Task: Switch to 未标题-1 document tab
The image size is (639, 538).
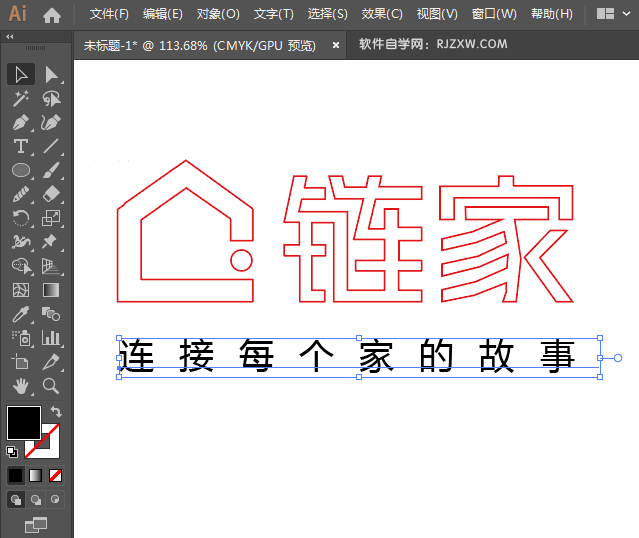Action: tap(200, 46)
